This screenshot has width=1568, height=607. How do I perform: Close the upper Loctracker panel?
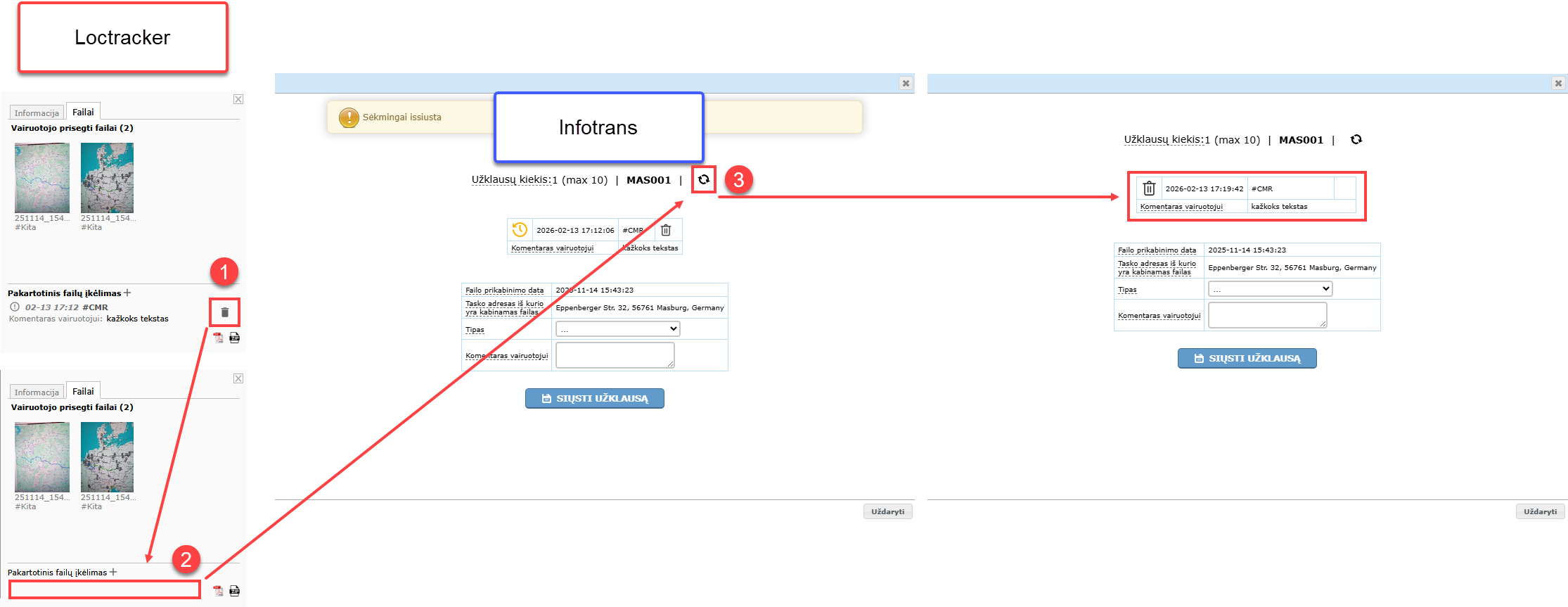(238, 99)
